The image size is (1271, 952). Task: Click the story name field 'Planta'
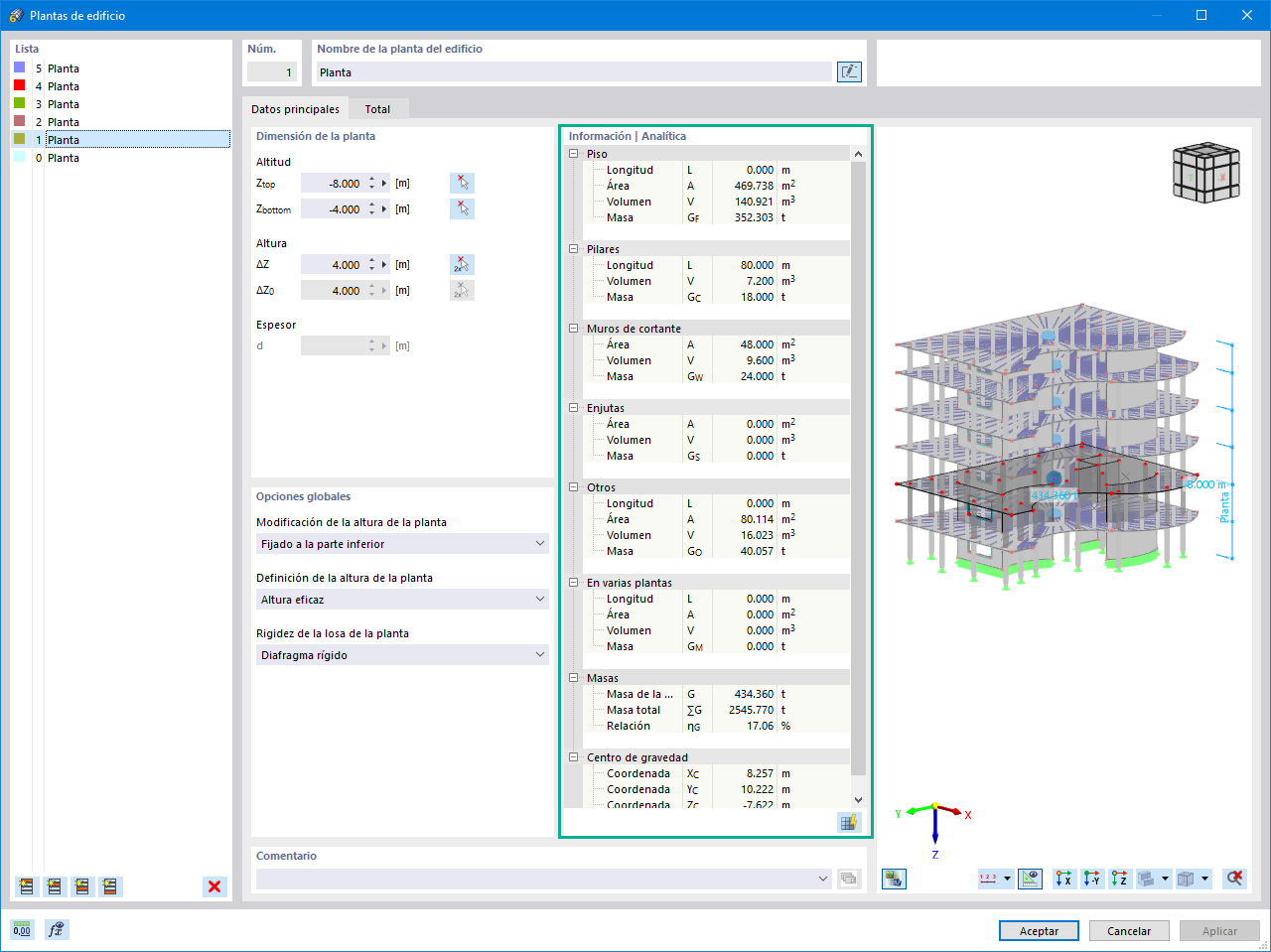(574, 72)
